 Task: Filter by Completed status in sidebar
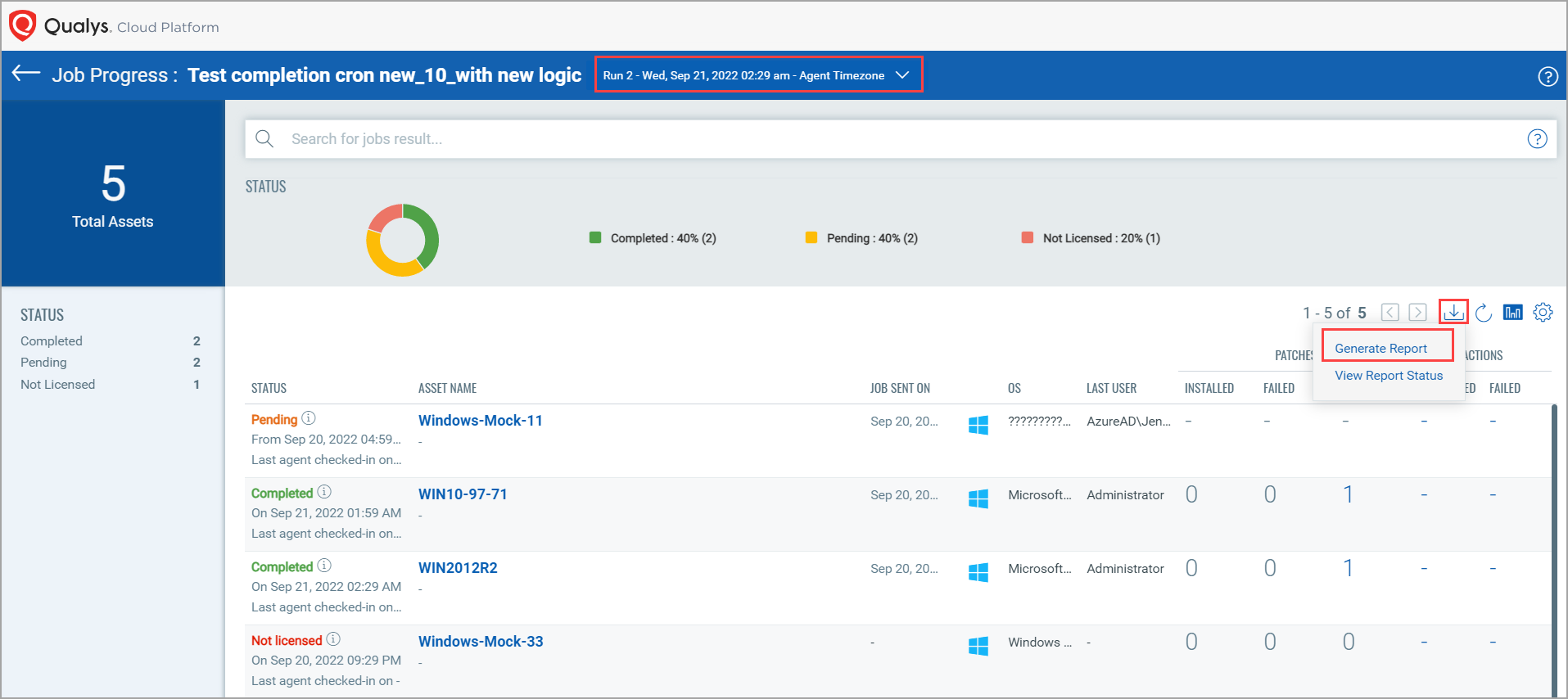111,341
